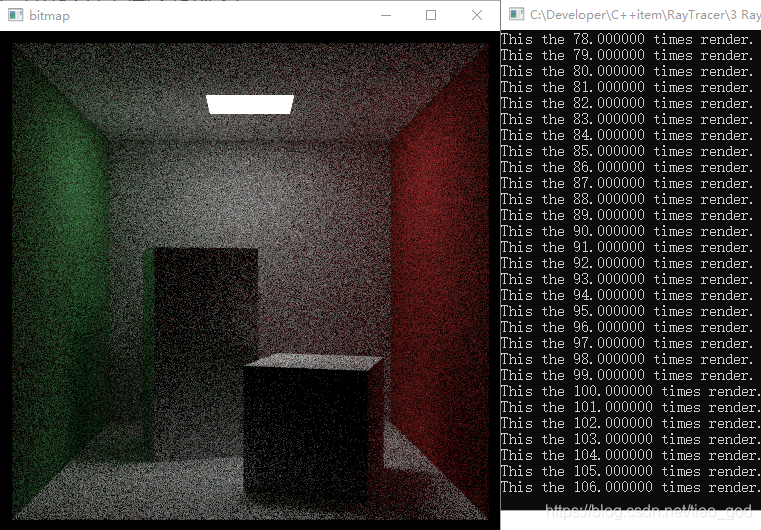Click the rendered Cornell box image
Image resolution: width=761 pixels, height=530 pixels.
250,282
